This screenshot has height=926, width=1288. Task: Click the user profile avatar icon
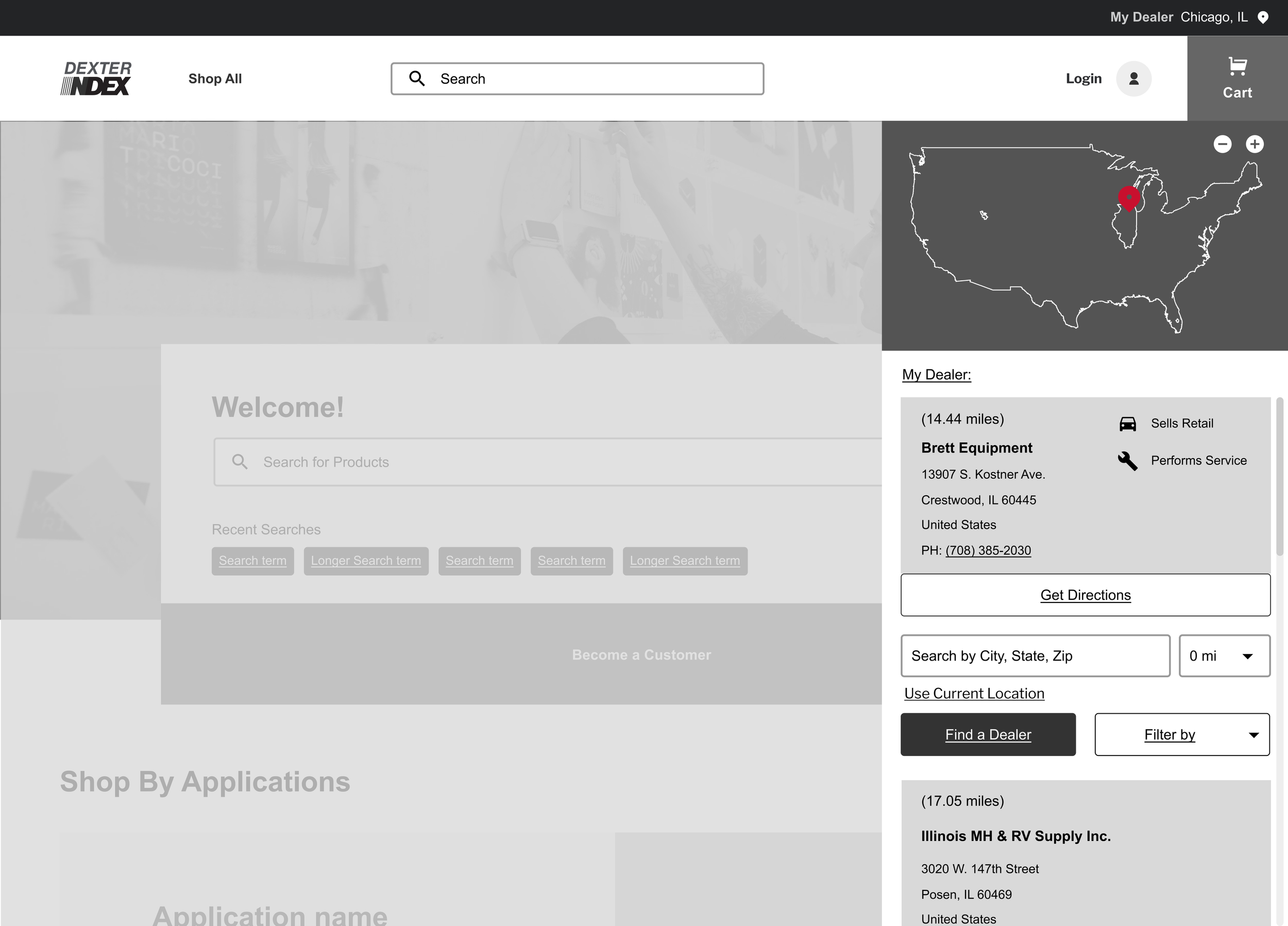click(1133, 79)
